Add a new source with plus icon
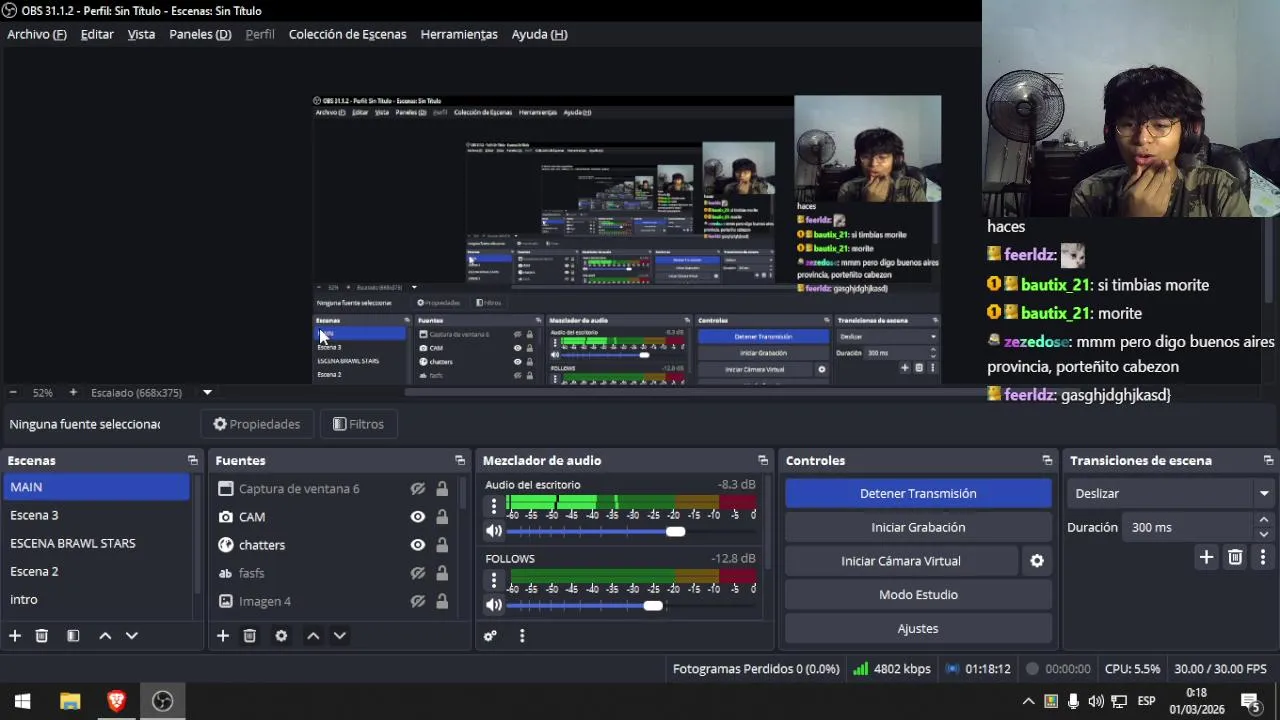Image resolution: width=1280 pixels, height=720 pixels. (223, 636)
